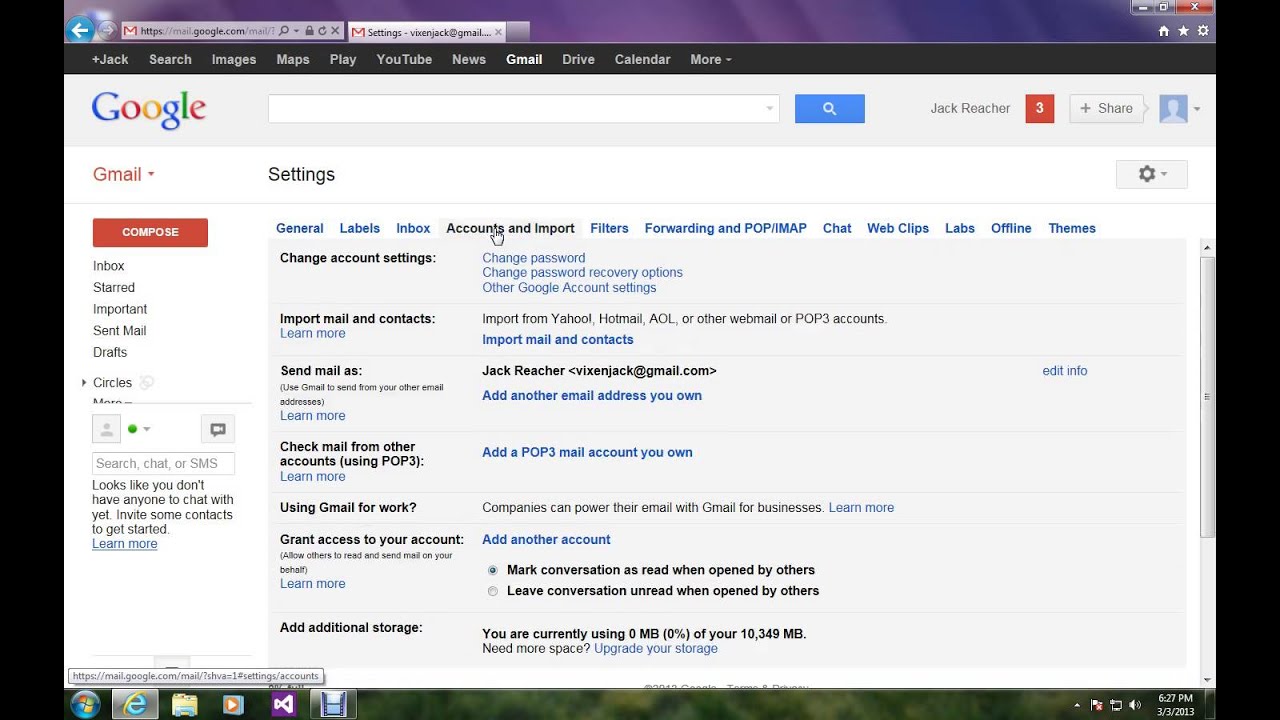This screenshot has width=1280, height=720.
Task: Click the browser Back arrow button
Action: click(x=81, y=30)
